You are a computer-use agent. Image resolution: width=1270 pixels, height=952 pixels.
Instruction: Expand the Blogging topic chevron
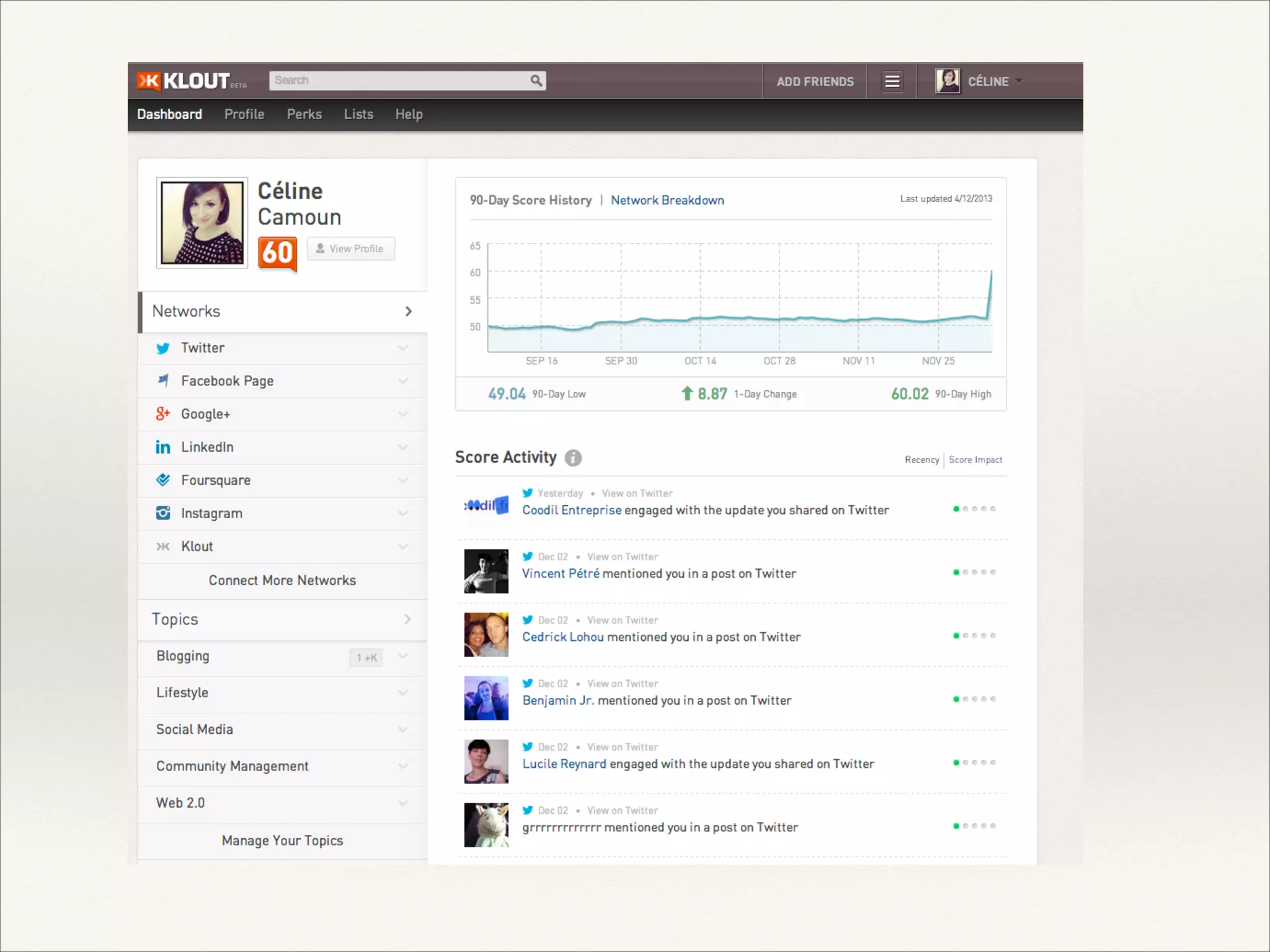(403, 656)
